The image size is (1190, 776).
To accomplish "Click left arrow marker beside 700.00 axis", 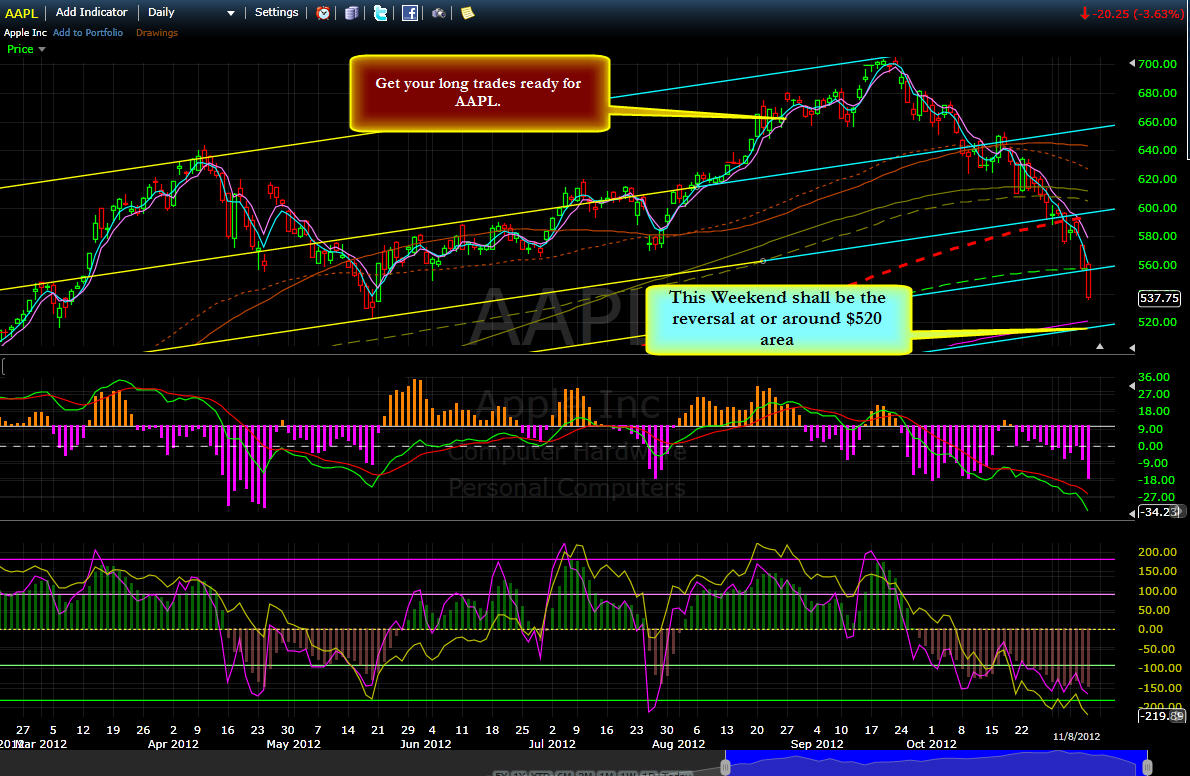I will pyautogui.click(x=1132, y=63).
